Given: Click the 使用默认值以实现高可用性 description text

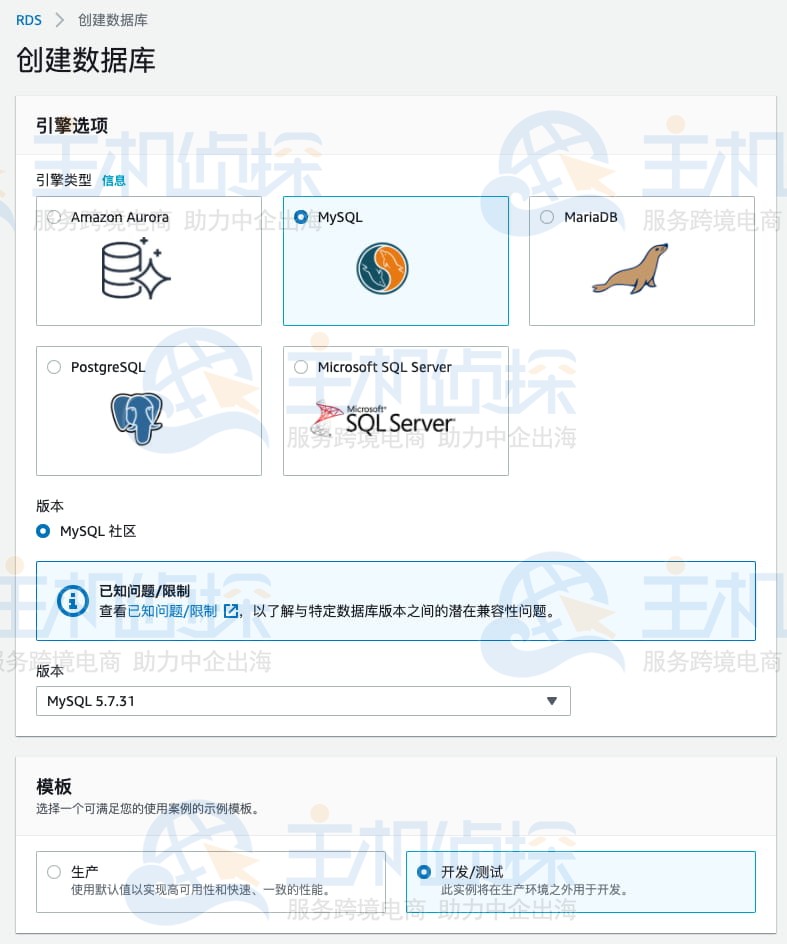Looking at the screenshot, I should tap(201, 890).
